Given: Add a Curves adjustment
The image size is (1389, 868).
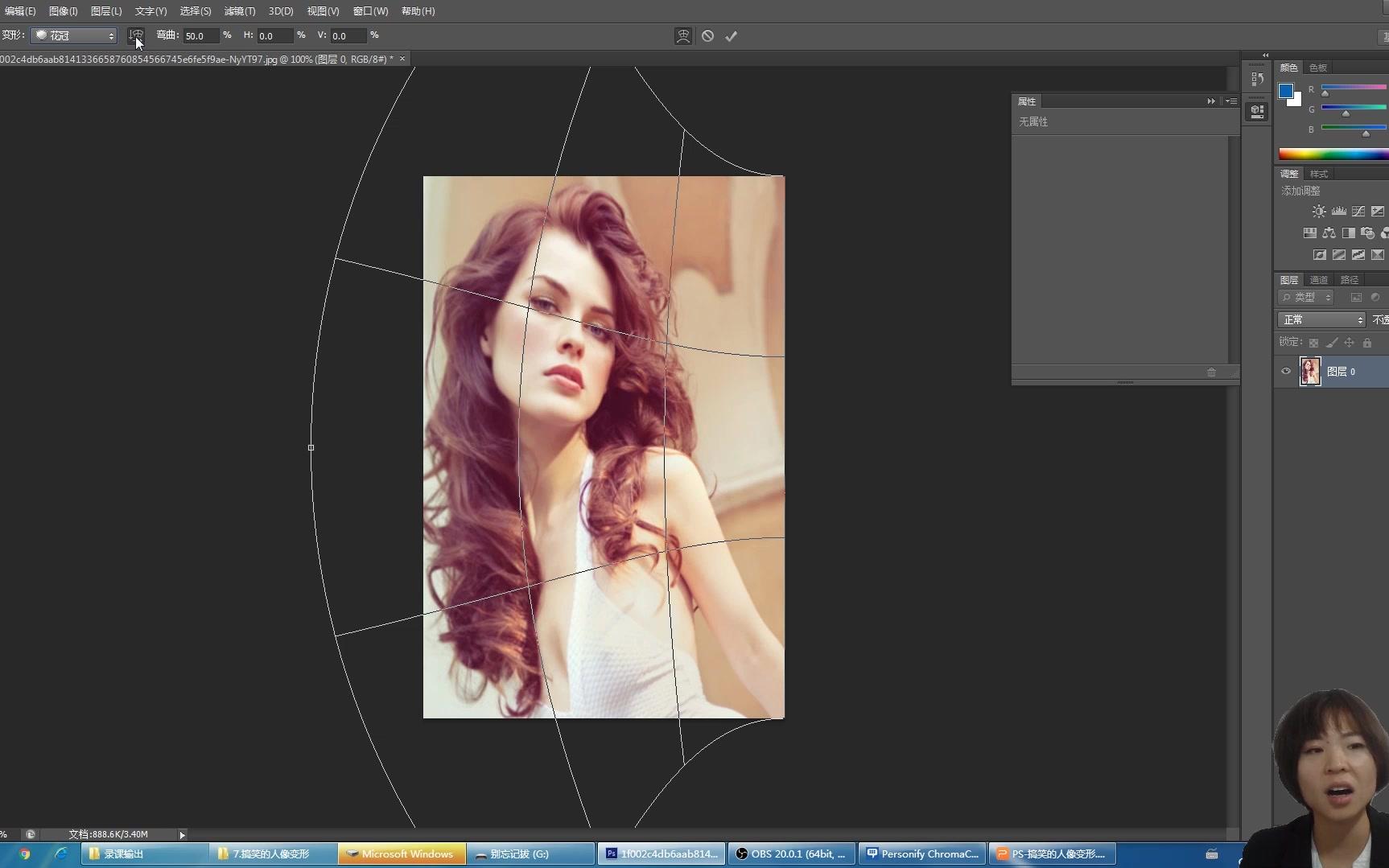Looking at the screenshot, I should pos(1358,212).
